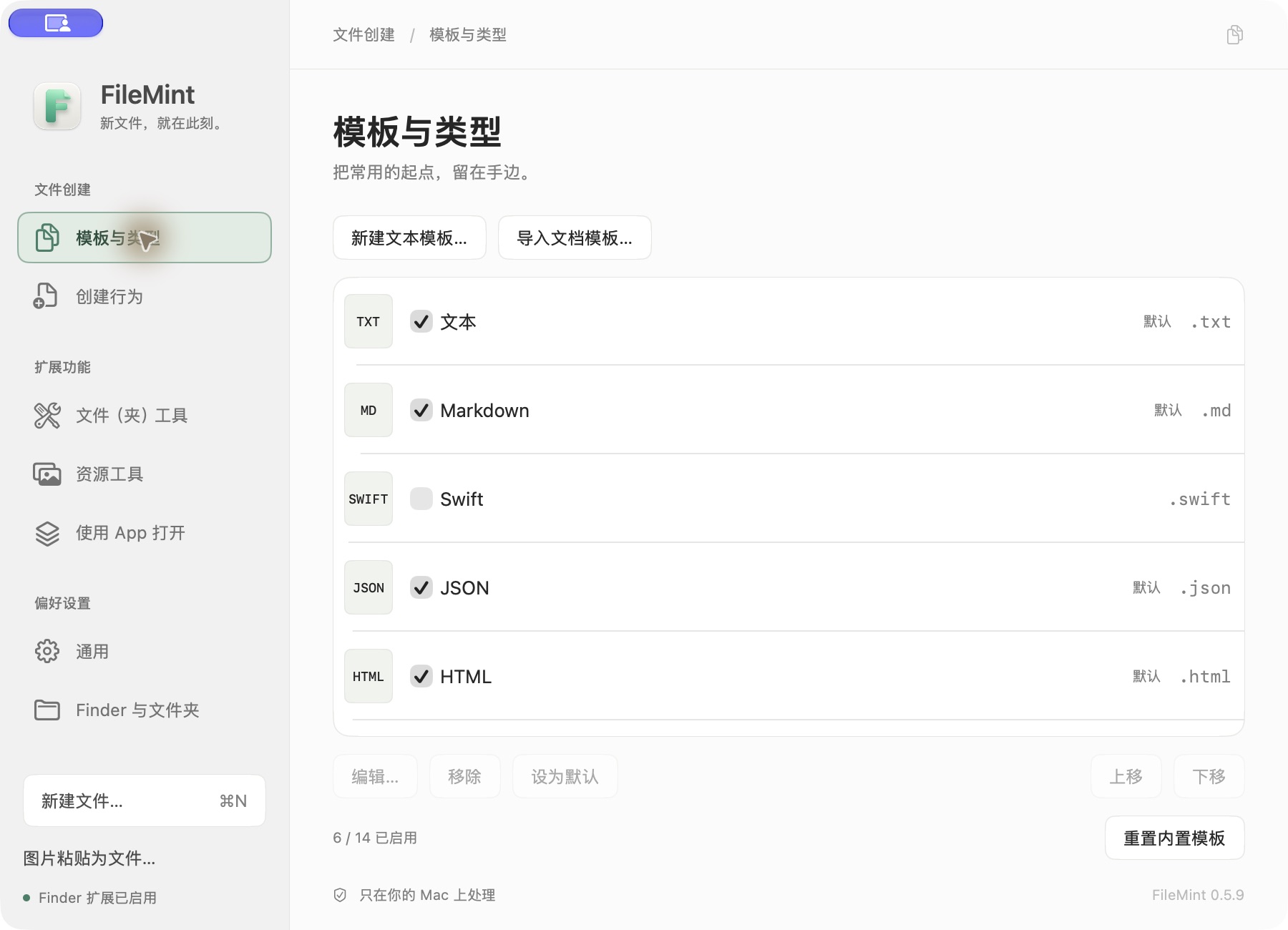The width and height of the screenshot is (1288, 930).
Task: Click the HTML file type badge
Action: click(369, 676)
